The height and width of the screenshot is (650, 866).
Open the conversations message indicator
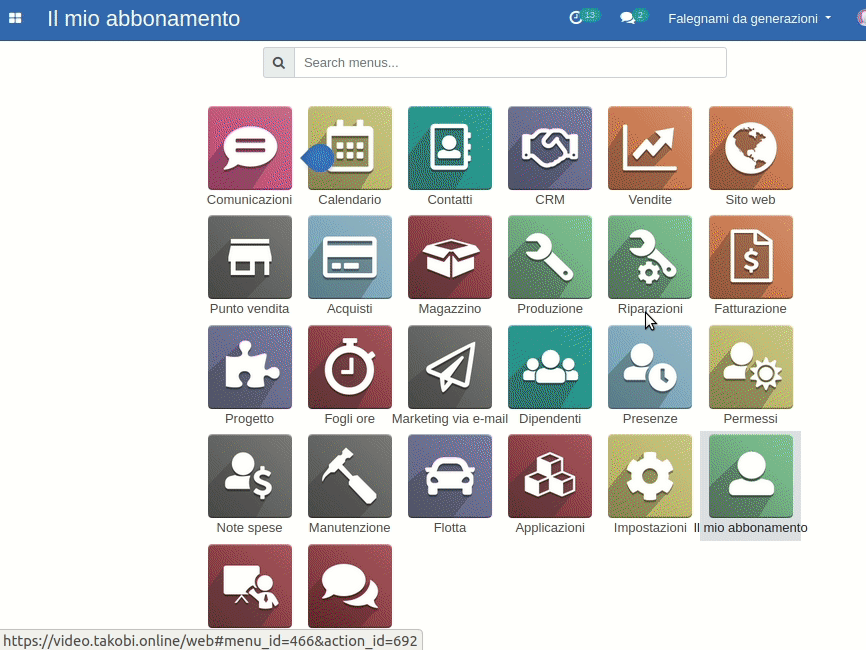(633, 17)
